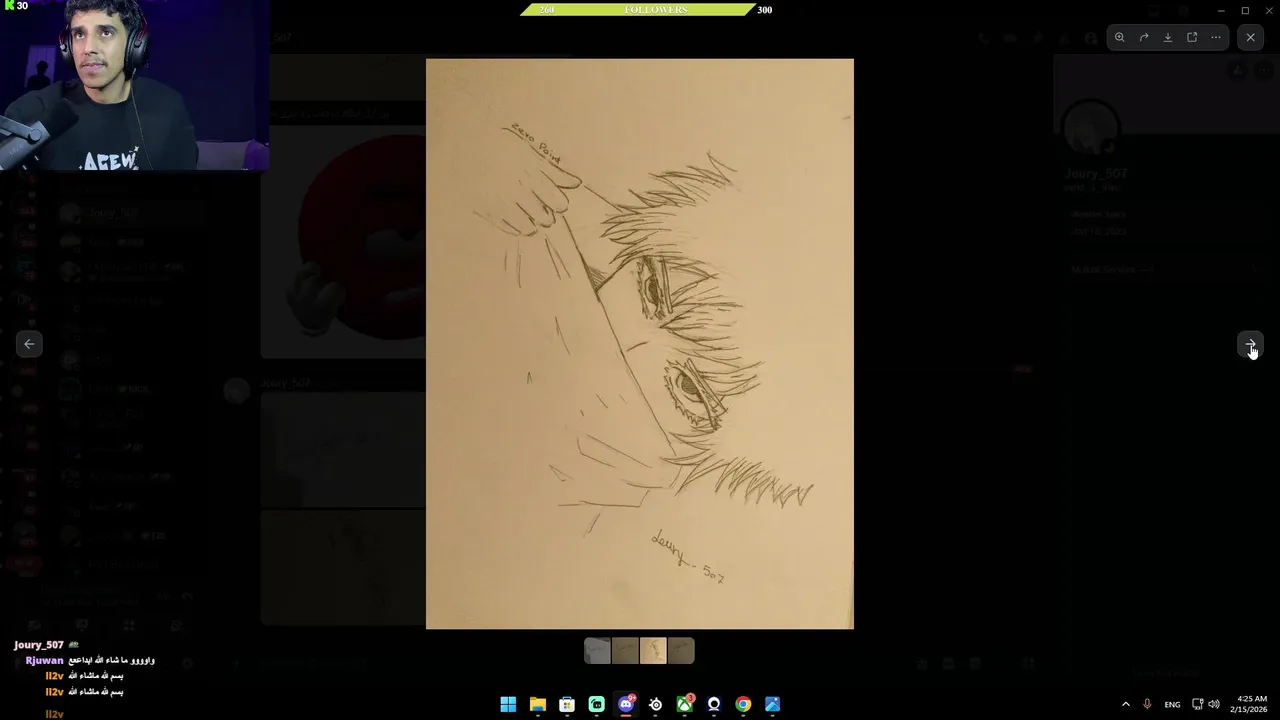Switch input language via ENG indicator
The height and width of the screenshot is (720, 1280).
[x=1172, y=704]
